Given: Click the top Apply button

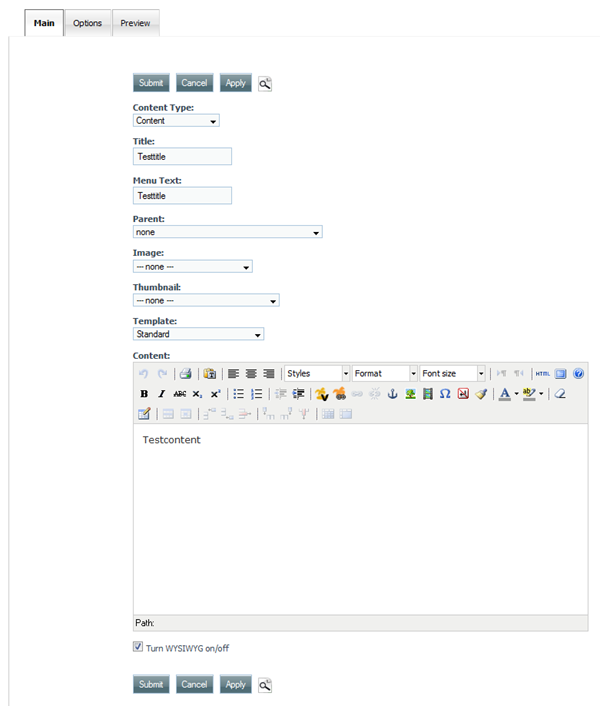Looking at the screenshot, I should click(235, 83).
